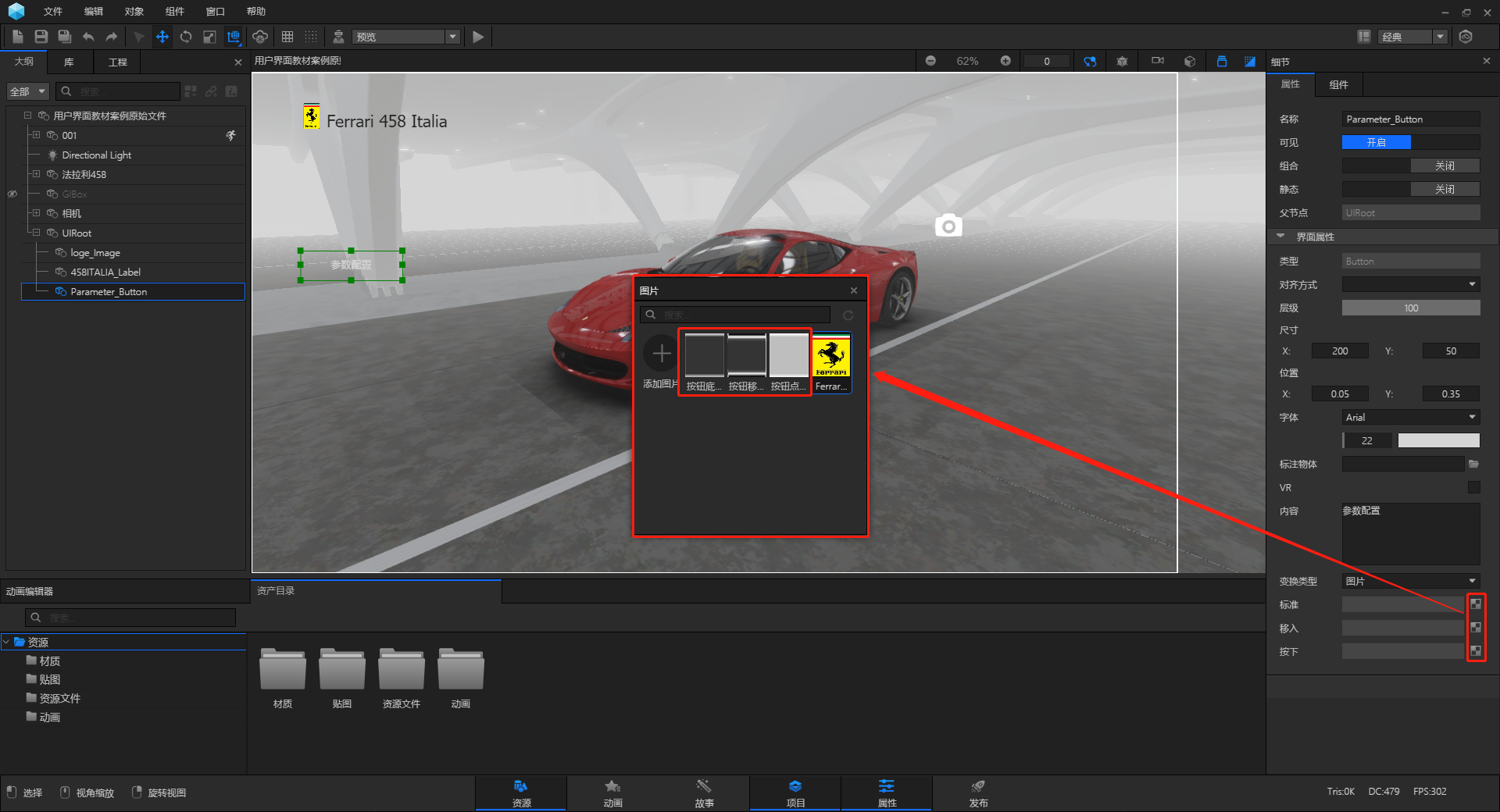This screenshot has width=1500, height=812.
Task: Undo the last action
Action: click(x=88, y=37)
